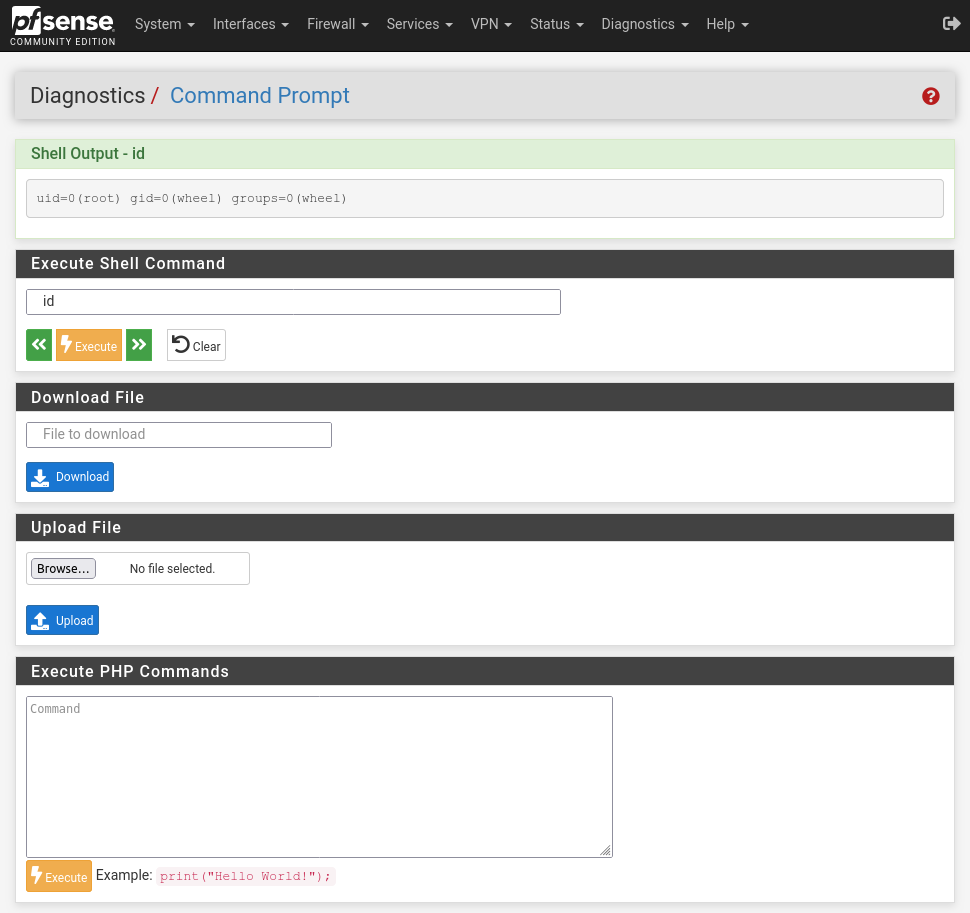Clear the shell command field
Screen dimensions: 970x913
click(x=196, y=345)
